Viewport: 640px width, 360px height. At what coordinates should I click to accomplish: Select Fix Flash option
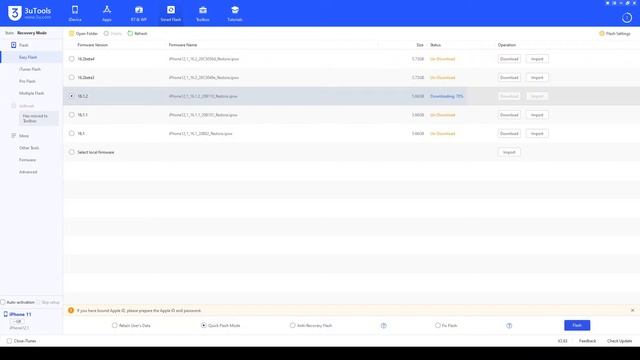(438, 325)
